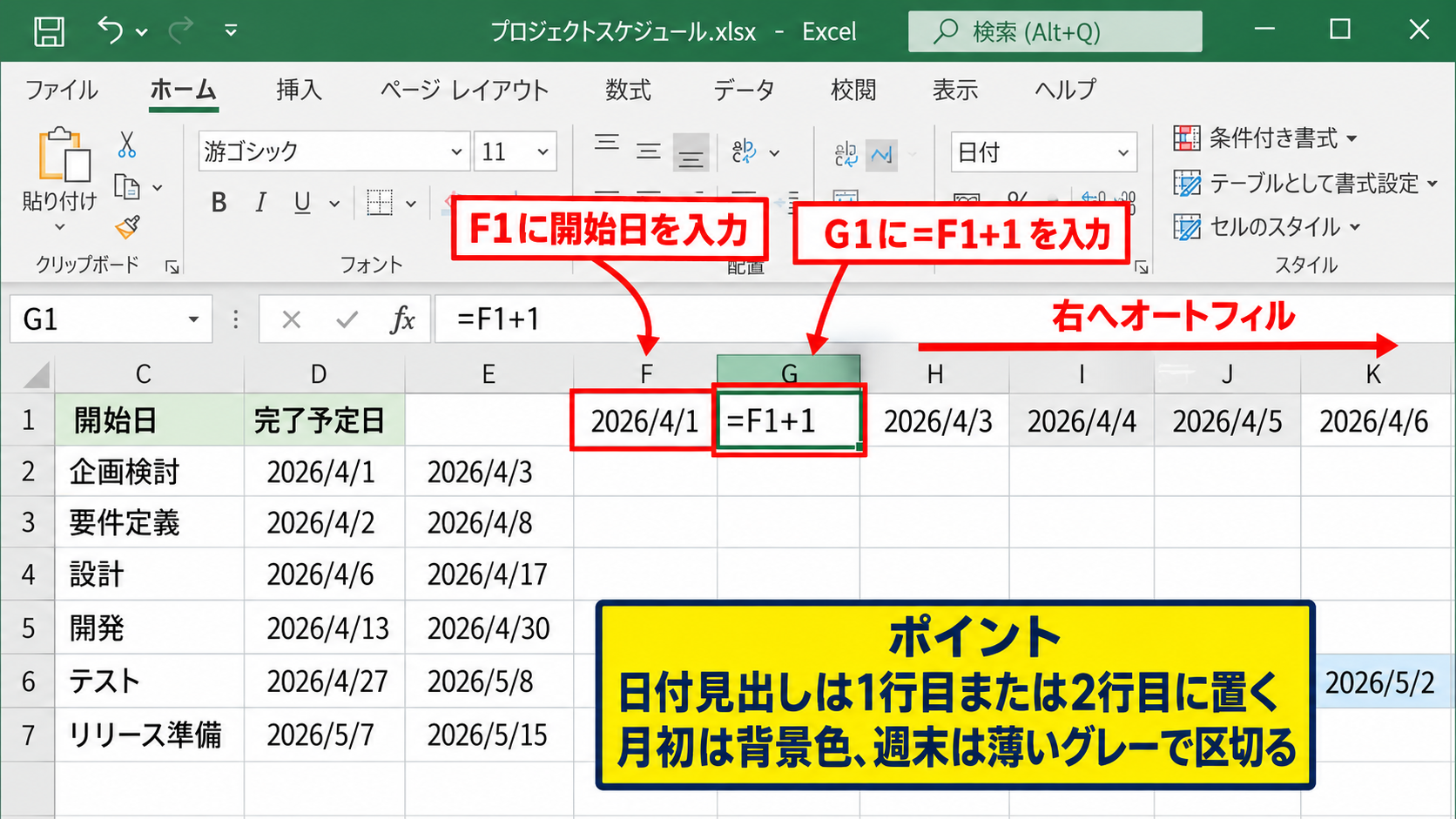The image size is (1456, 819).
Task: Expand the Name Box G1 dropdown arrow
Action: tap(193, 320)
